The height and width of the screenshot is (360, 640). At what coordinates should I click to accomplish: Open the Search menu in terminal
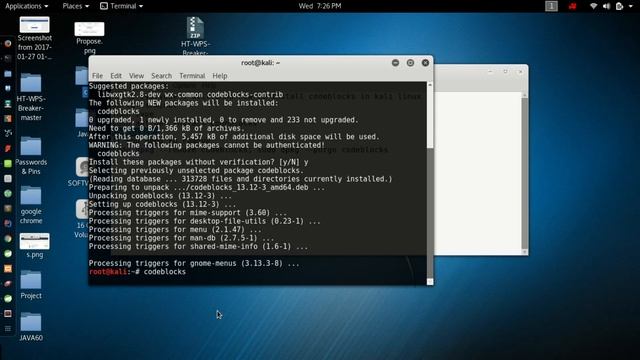[161, 76]
